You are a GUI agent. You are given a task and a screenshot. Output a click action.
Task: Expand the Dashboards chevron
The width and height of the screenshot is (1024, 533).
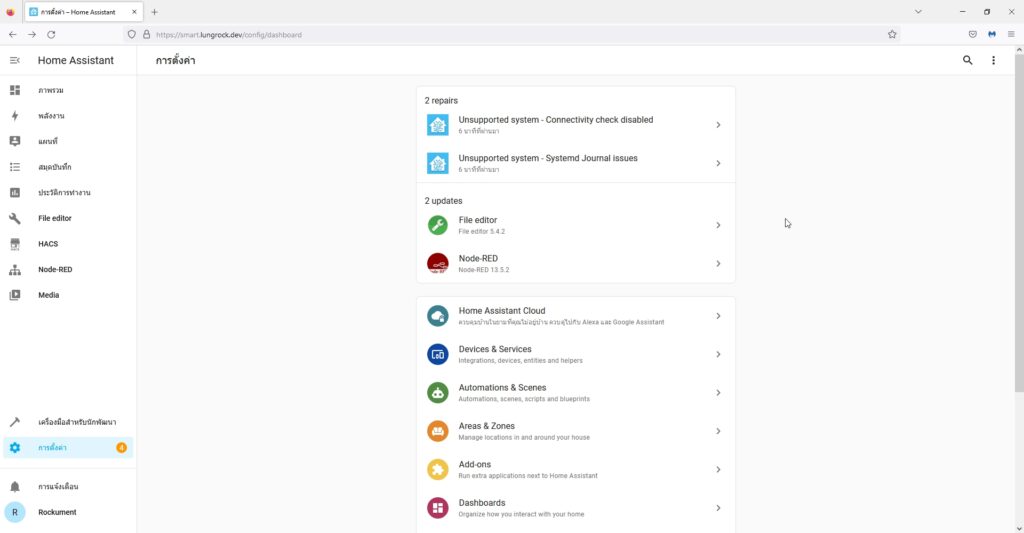click(718, 508)
